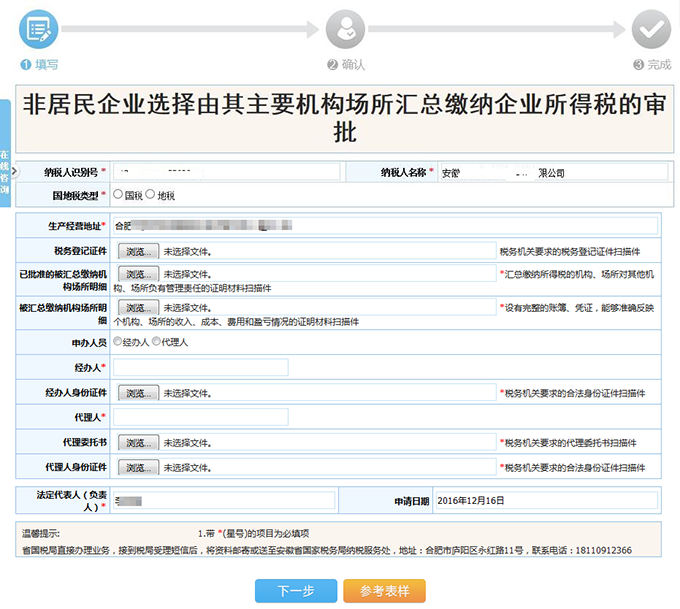This screenshot has width=680, height=609.
Task: Open the 参考表样 sample form
Action: pyautogui.click(x=384, y=591)
